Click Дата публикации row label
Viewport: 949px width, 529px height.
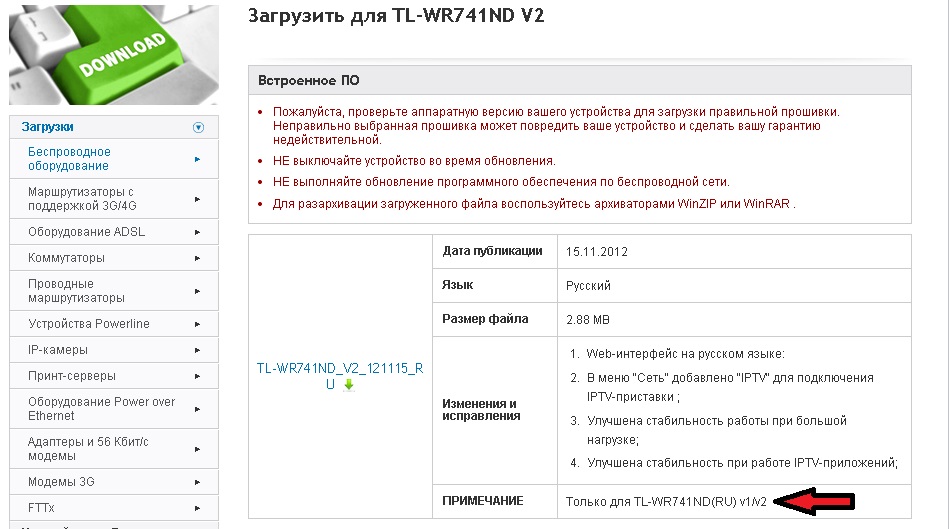(x=492, y=251)
